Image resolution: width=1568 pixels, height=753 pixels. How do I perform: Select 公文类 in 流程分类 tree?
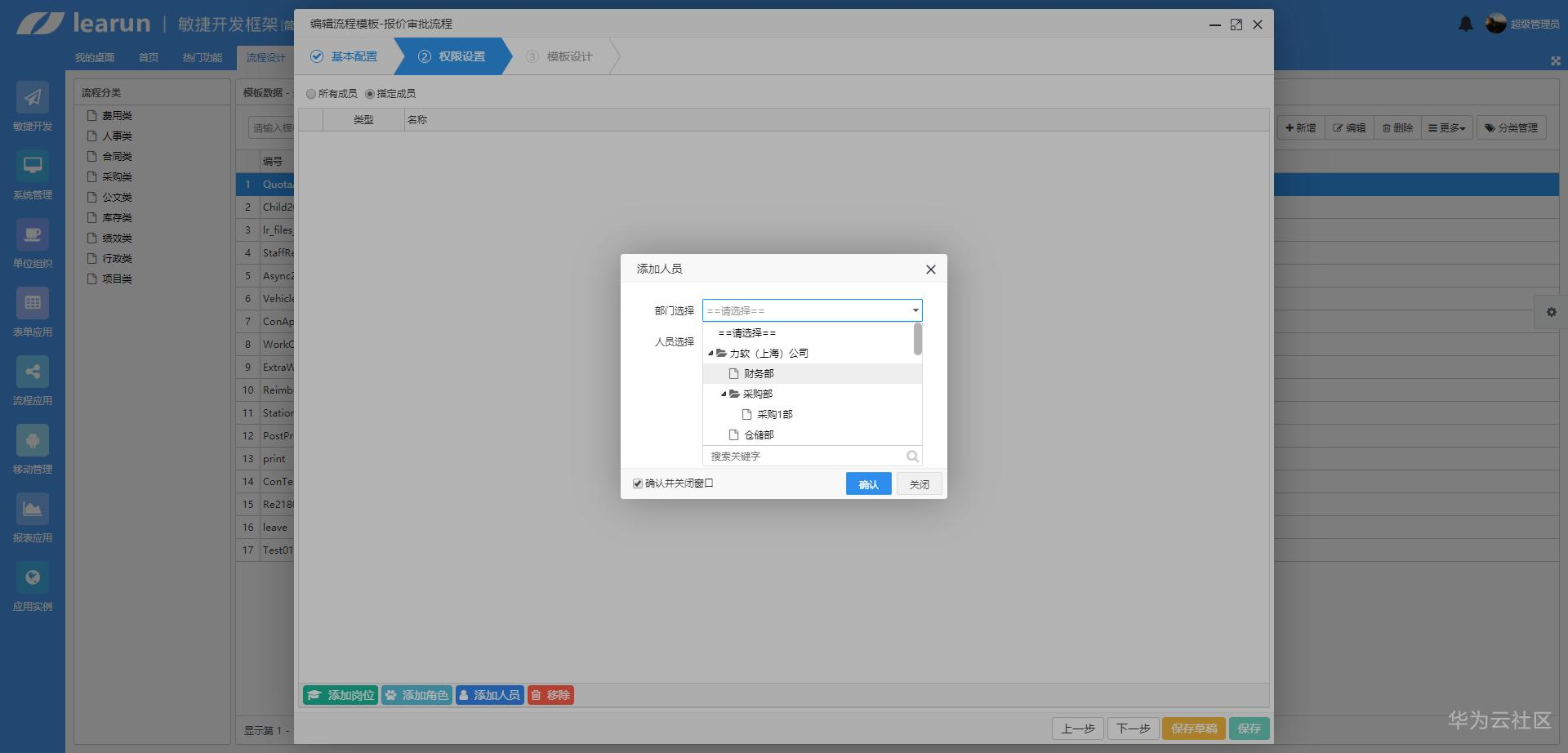tap(117, 198)
